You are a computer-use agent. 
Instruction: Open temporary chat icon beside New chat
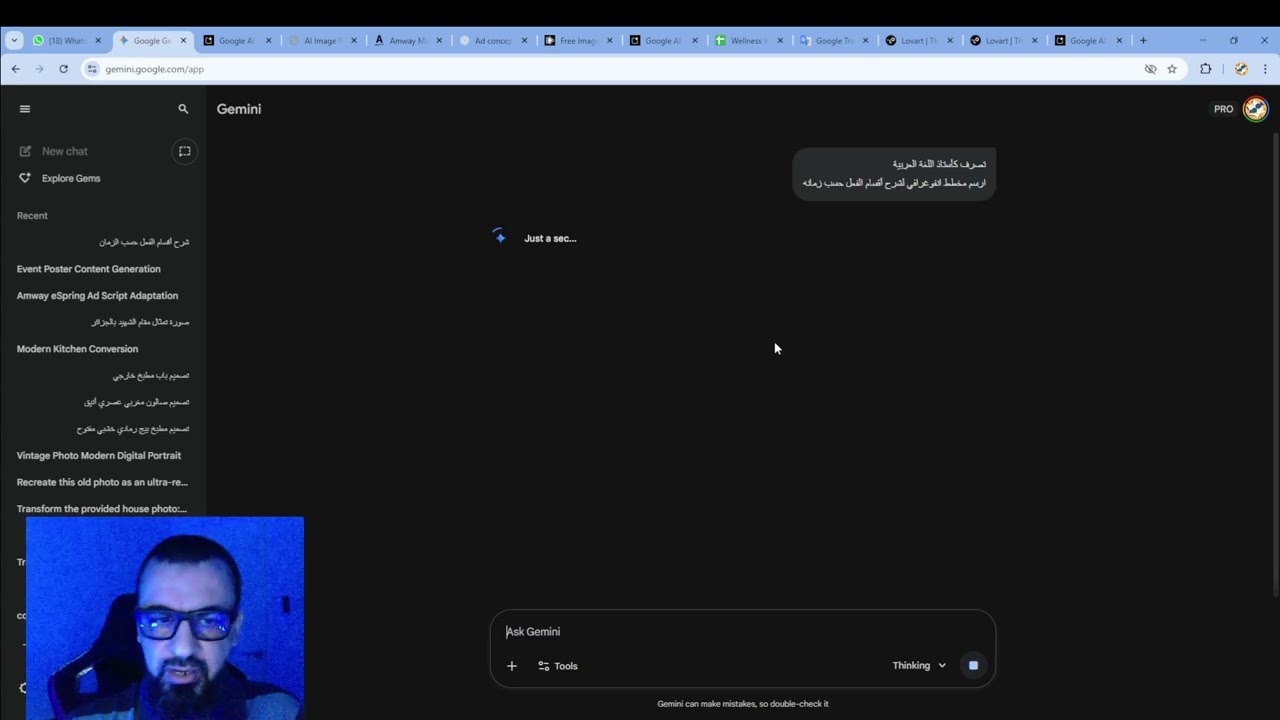[x=184, y=151]
